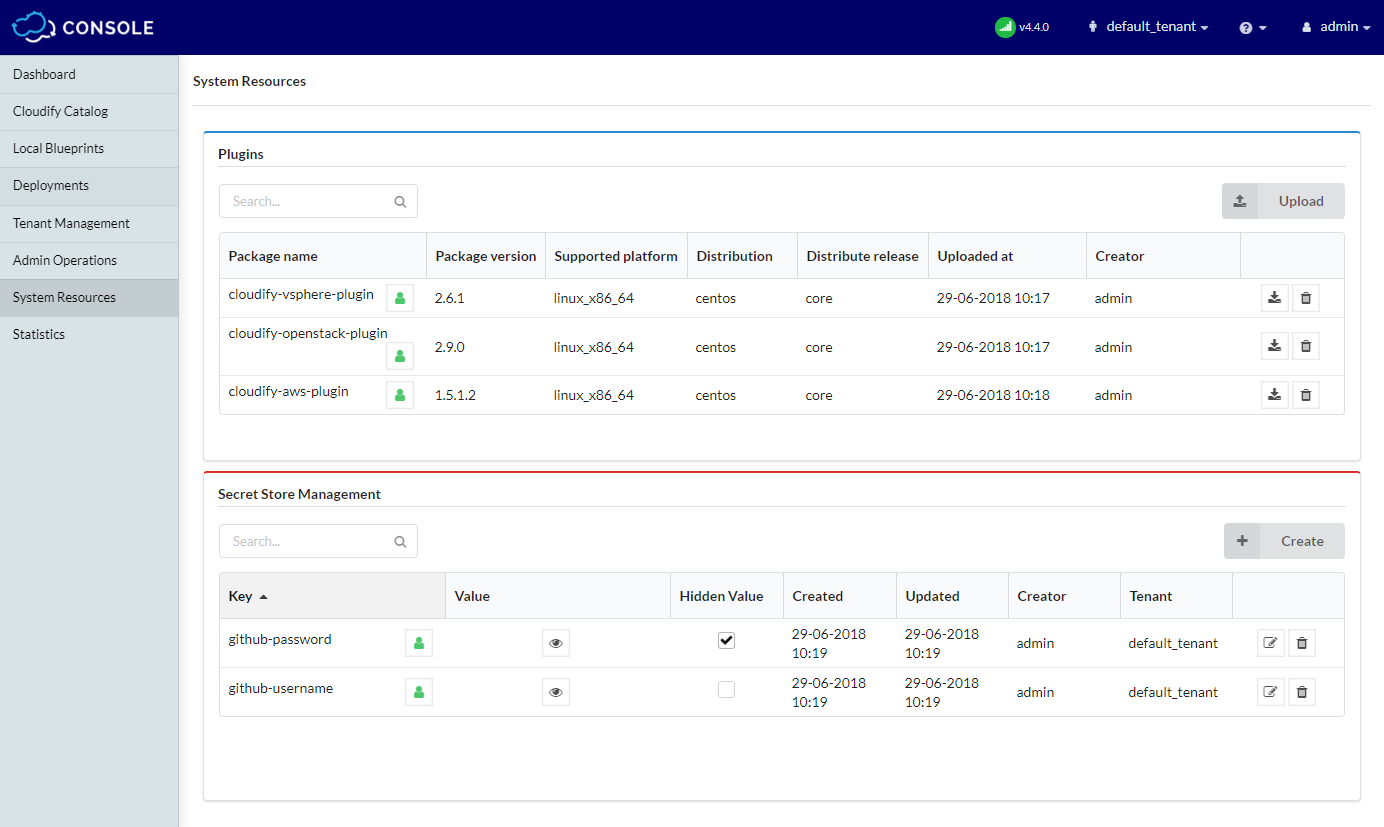This screenshot has height=827, width=1384.
Task: Click the Secret Store Management widget title
Action: coord(299,494)
